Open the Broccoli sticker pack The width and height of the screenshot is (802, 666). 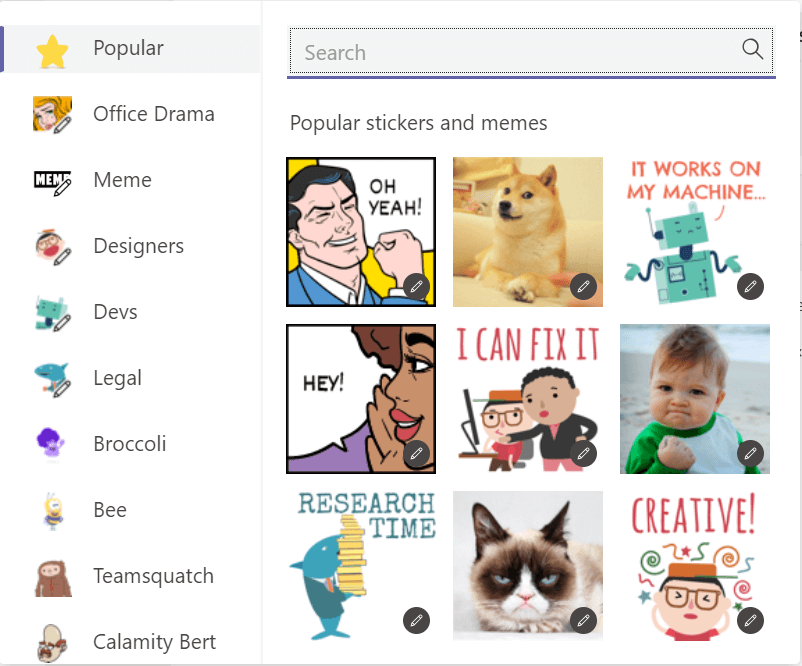[128, 444]
